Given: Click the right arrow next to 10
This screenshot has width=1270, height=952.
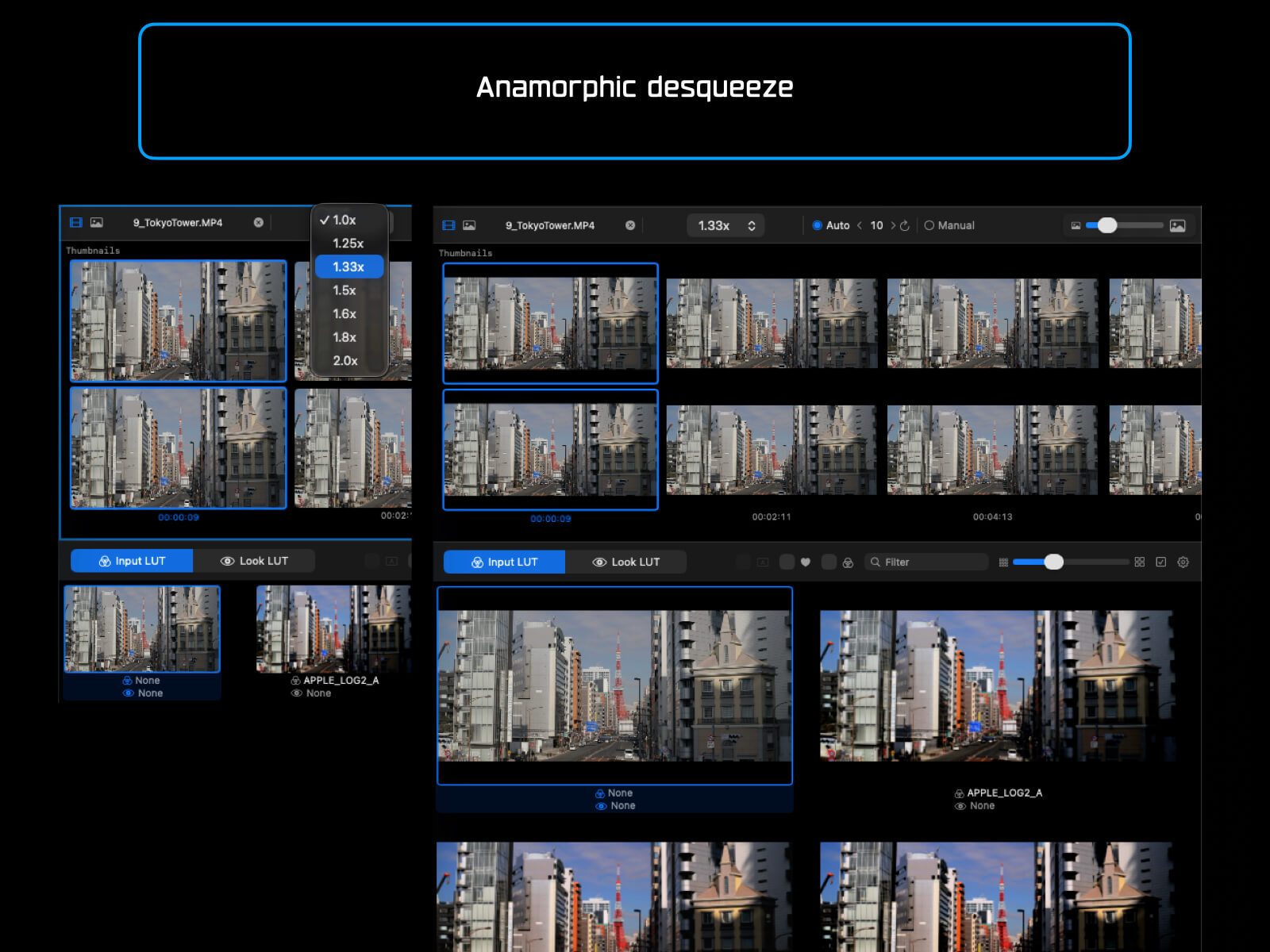Looking at the screenshot, I should (x=893, y=225).
